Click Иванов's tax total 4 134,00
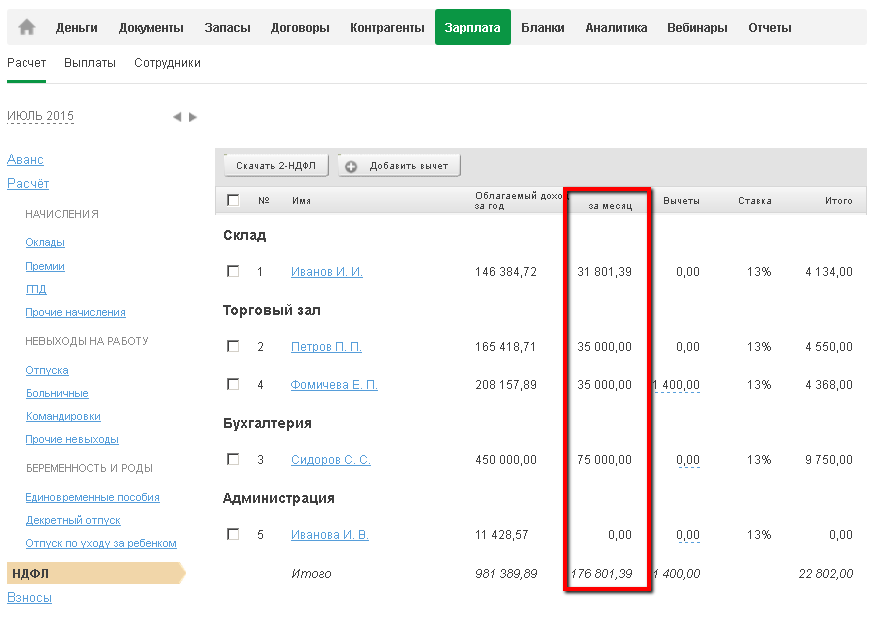The image size is (875, 617). point(829,272)
